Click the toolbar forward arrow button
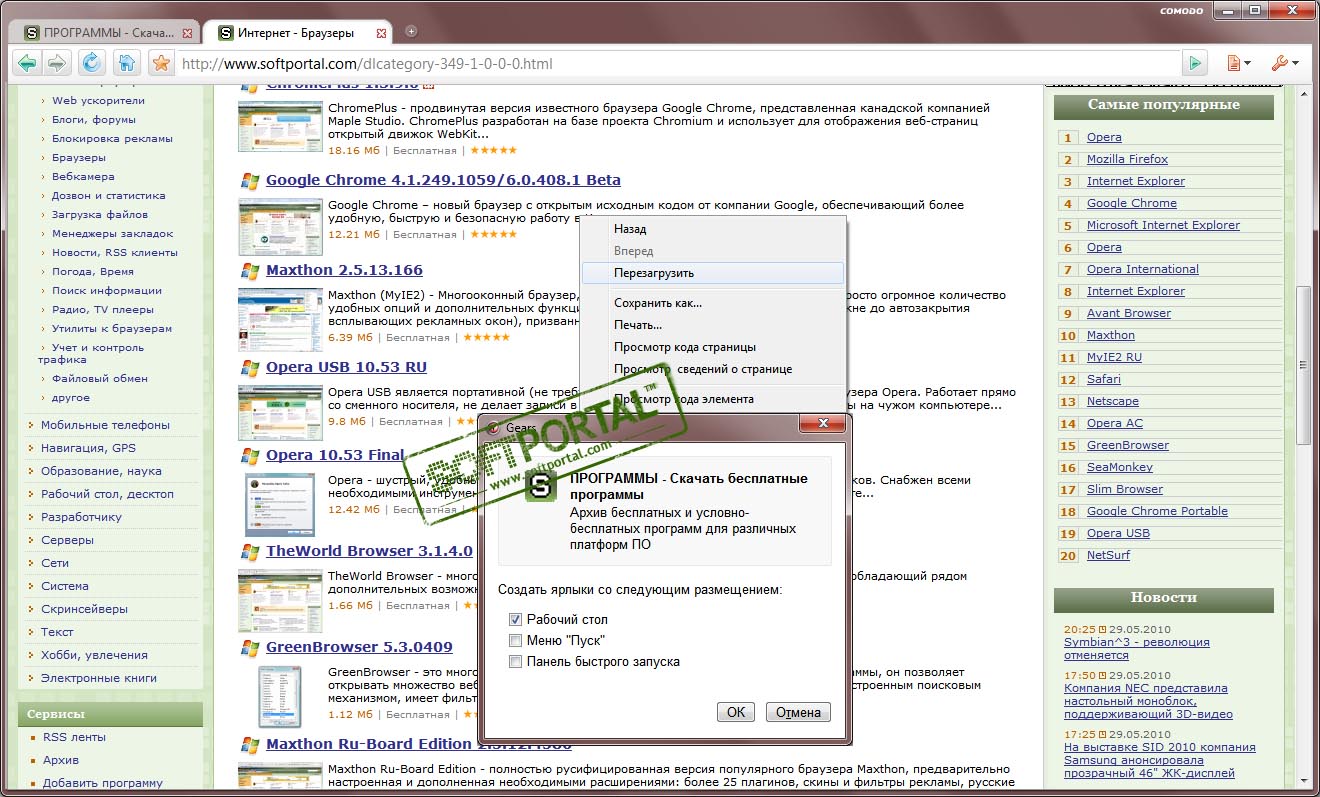 click(x=57, y=63)
